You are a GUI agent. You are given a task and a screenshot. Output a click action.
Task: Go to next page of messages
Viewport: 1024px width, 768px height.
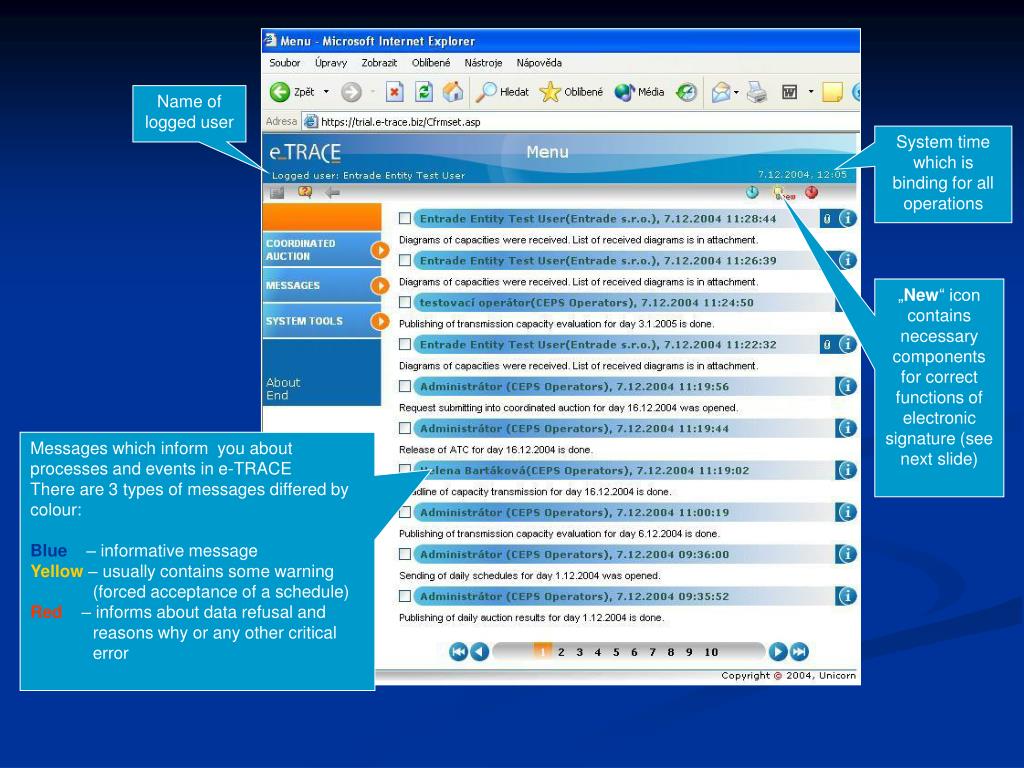tap(778, 651)
